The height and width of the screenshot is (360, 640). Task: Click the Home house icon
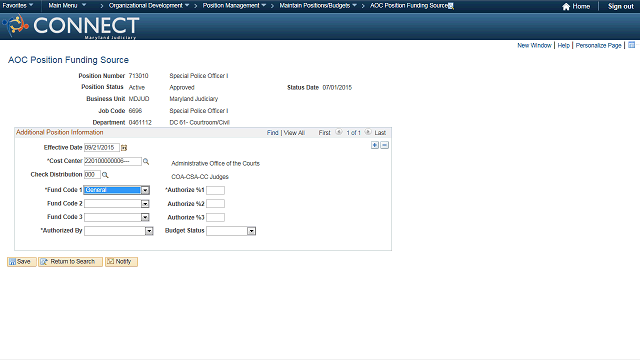click(566, 7)
